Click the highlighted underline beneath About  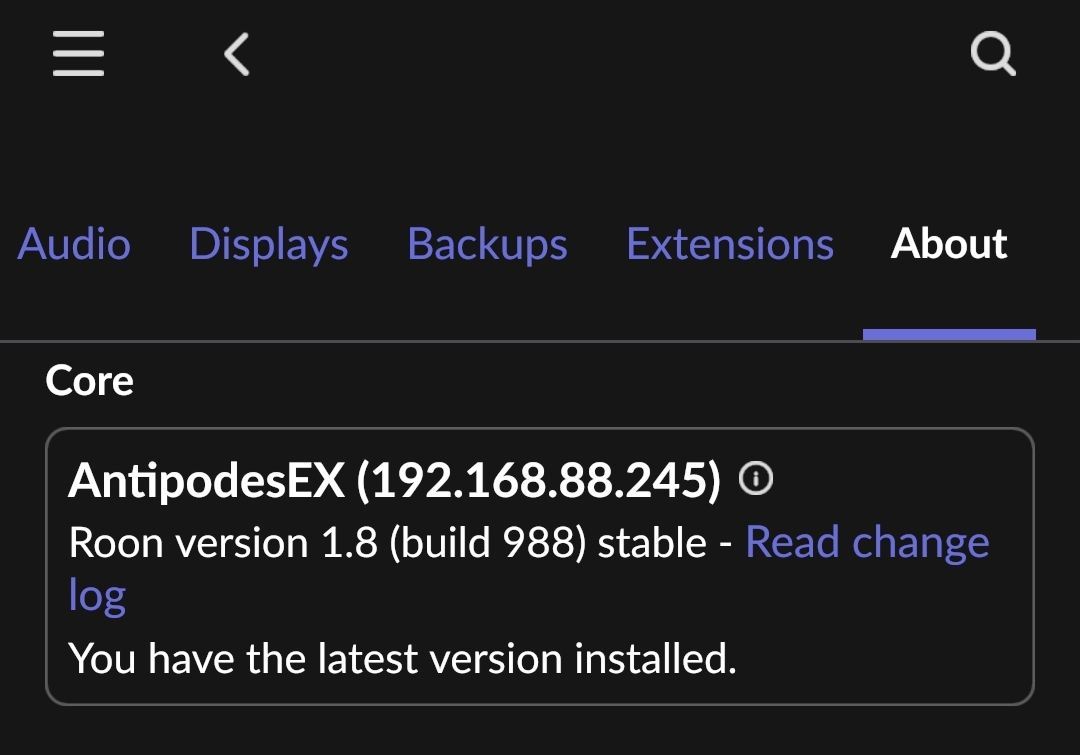tap(949, 334)
